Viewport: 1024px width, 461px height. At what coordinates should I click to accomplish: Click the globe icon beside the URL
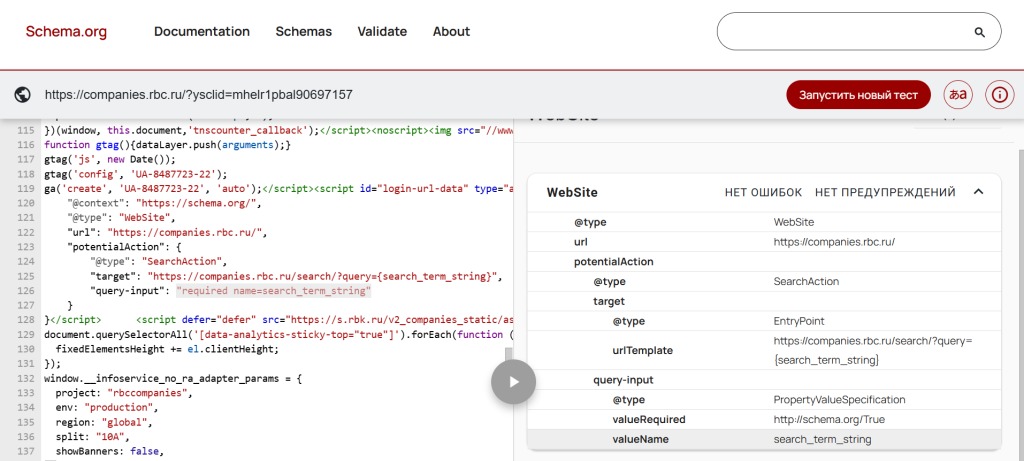pyautogui.click(x=22, y=95)
